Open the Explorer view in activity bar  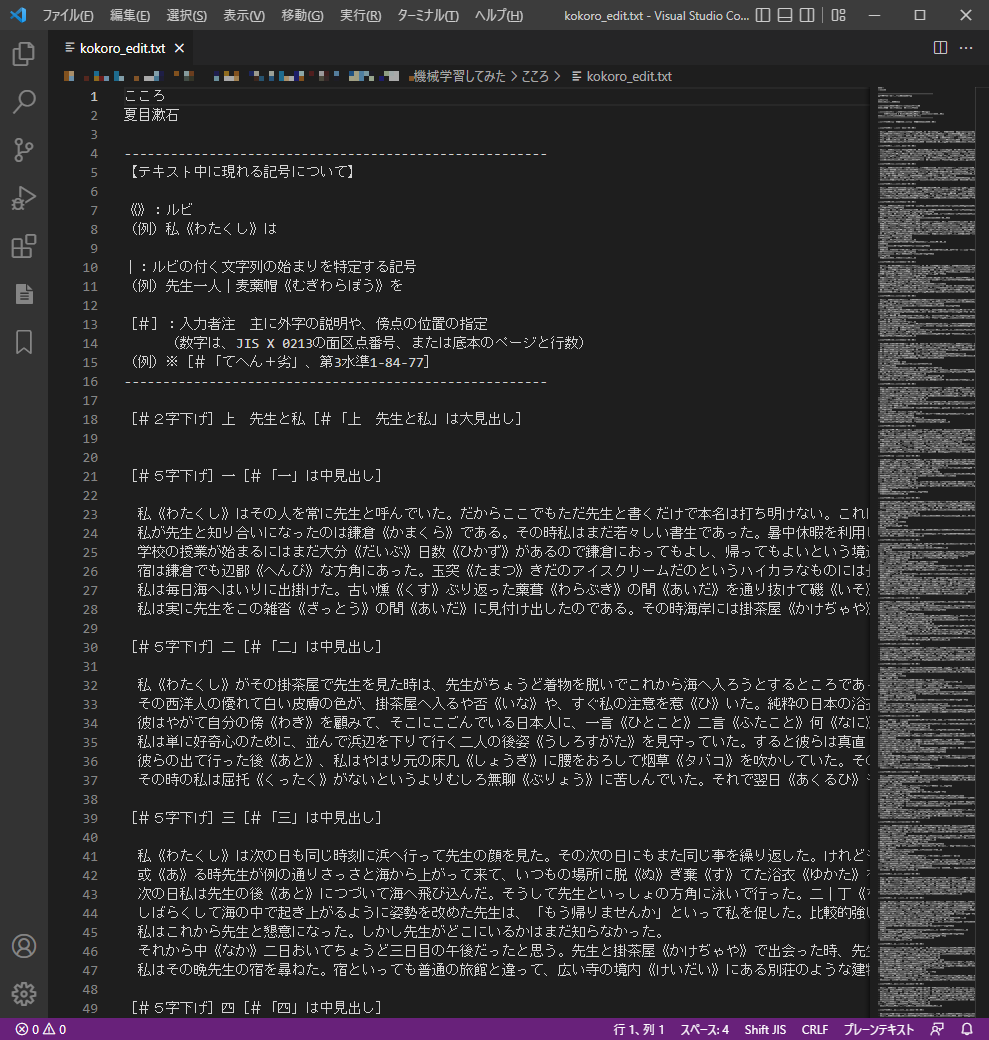click(24, 54)
